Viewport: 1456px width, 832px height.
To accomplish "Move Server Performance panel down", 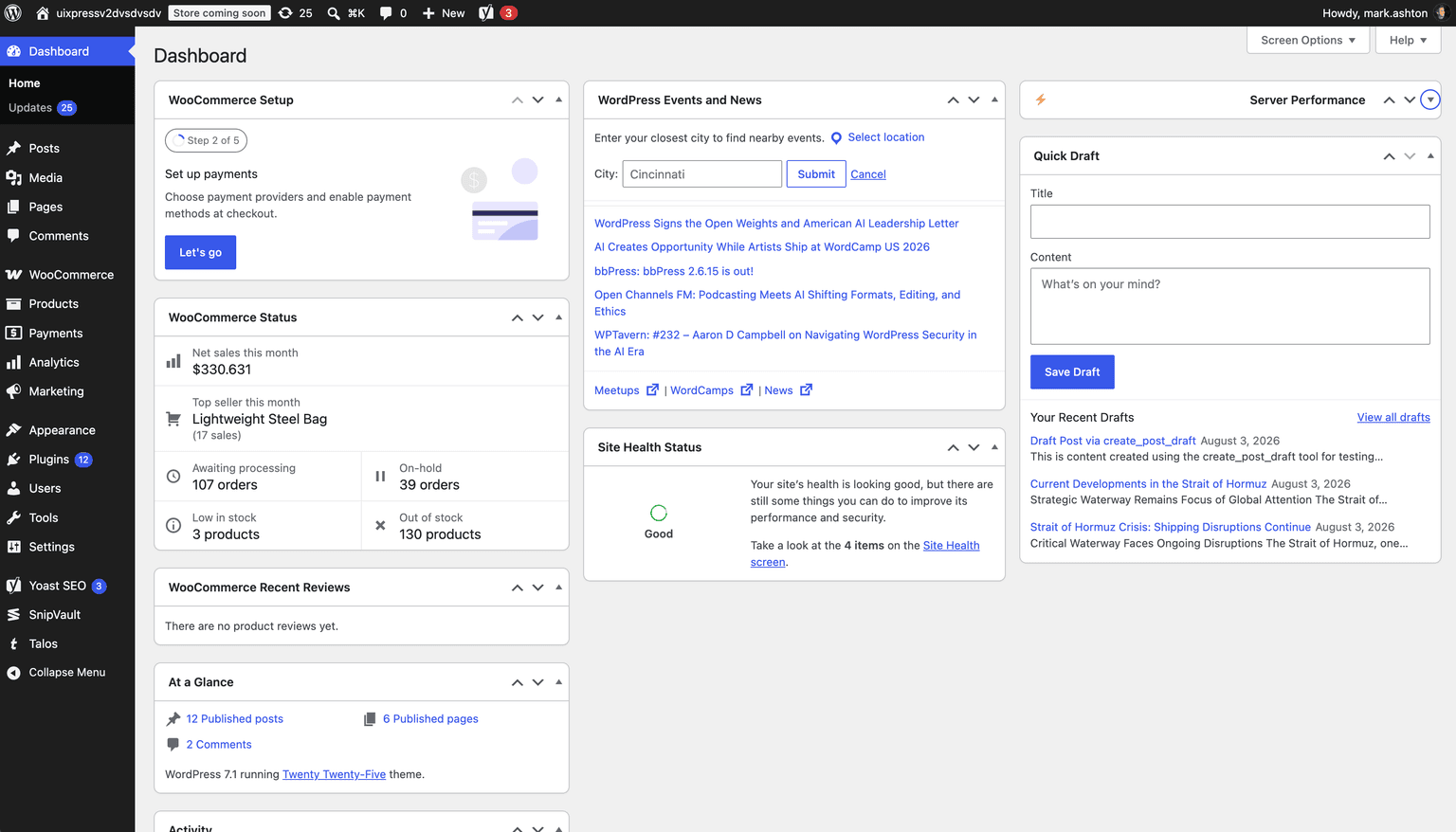I will (1410, 99).
